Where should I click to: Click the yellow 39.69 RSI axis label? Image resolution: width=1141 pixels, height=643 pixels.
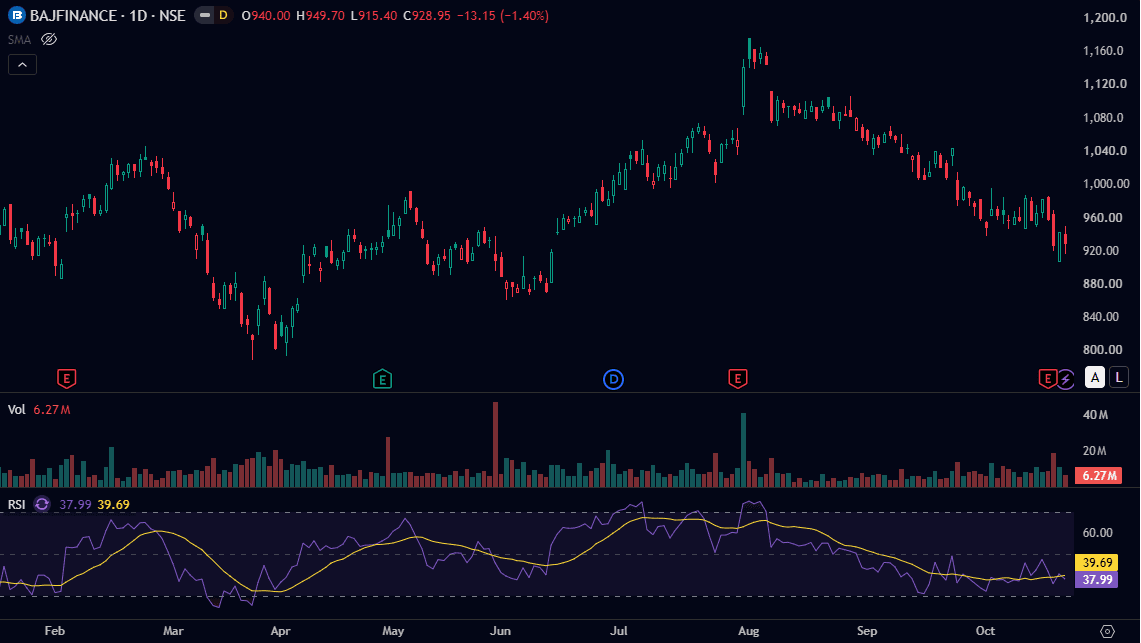[1097, 562]
